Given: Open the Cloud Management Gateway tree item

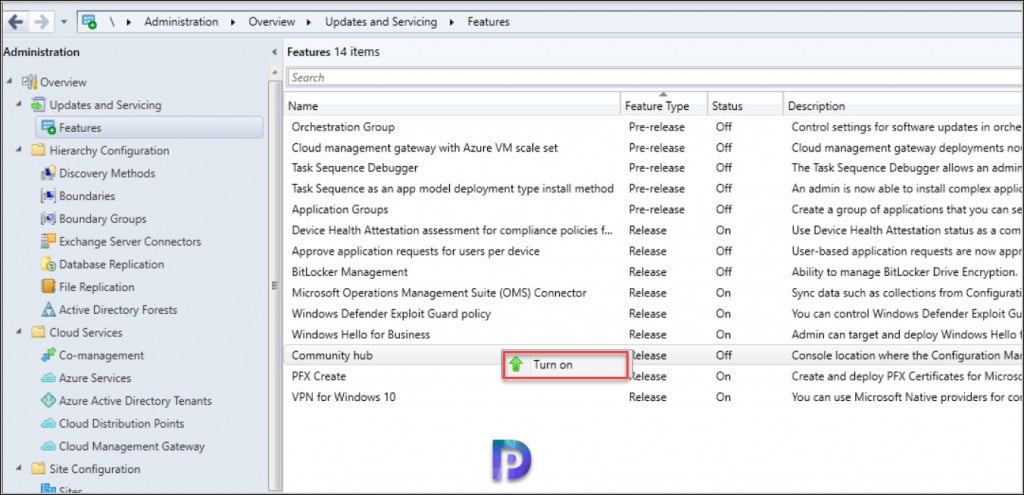Looking at the screenshot, I should click(x=132, y=447).
